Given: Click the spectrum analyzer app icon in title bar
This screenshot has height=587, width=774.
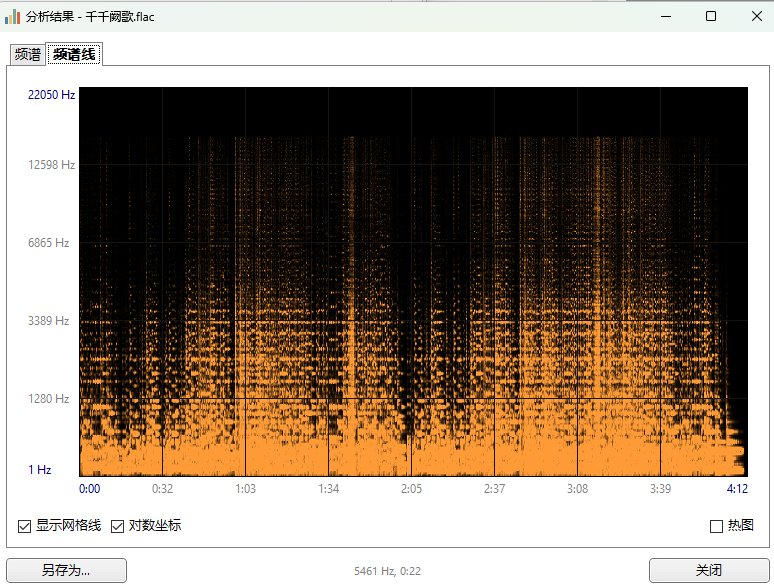Looking at the screenshot, I should pos(13,16).
